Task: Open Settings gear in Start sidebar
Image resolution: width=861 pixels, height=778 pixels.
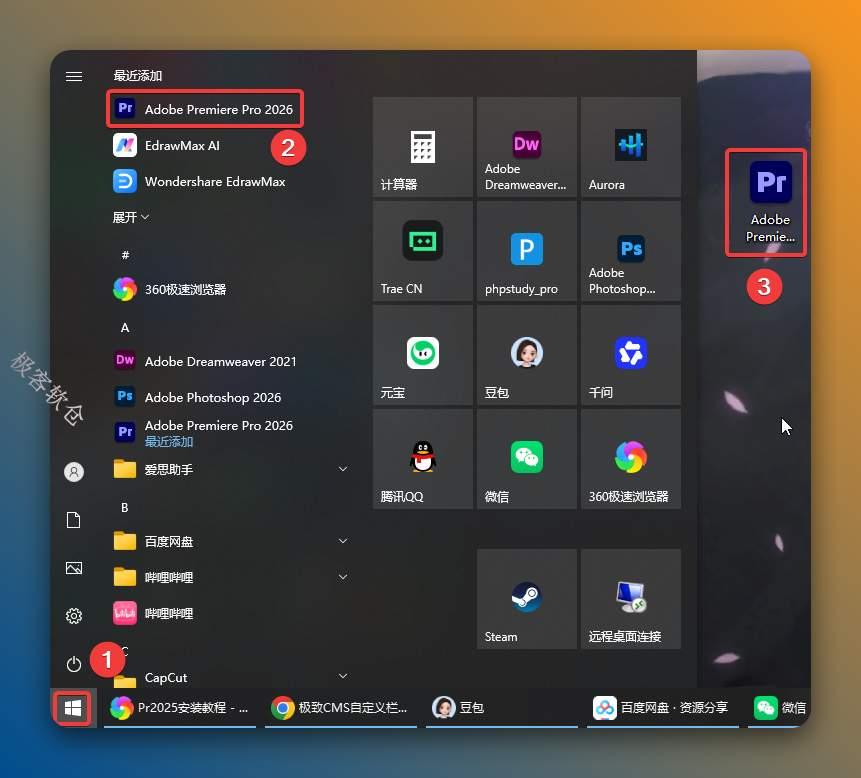Action: [x=74, y=616]
